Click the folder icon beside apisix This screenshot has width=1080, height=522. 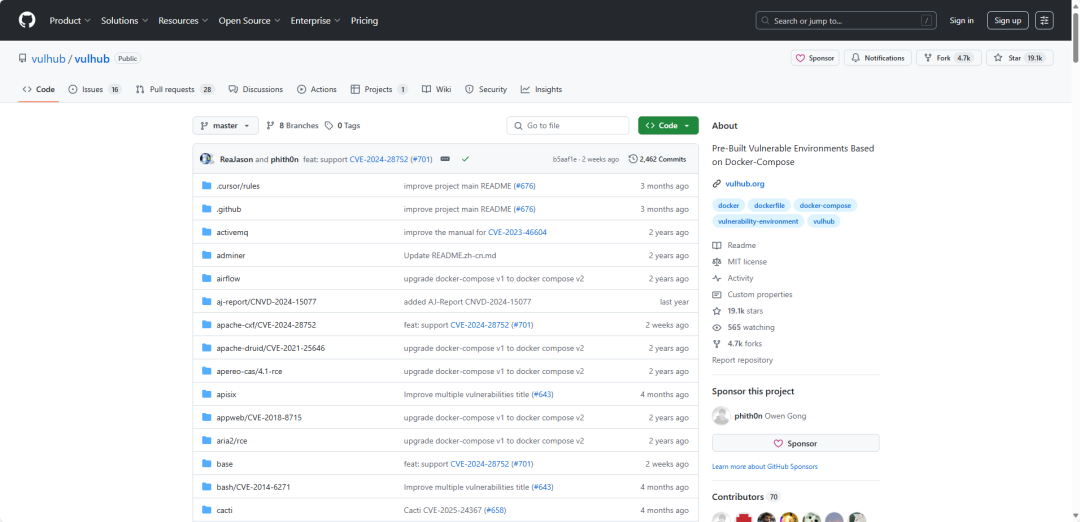206,394
